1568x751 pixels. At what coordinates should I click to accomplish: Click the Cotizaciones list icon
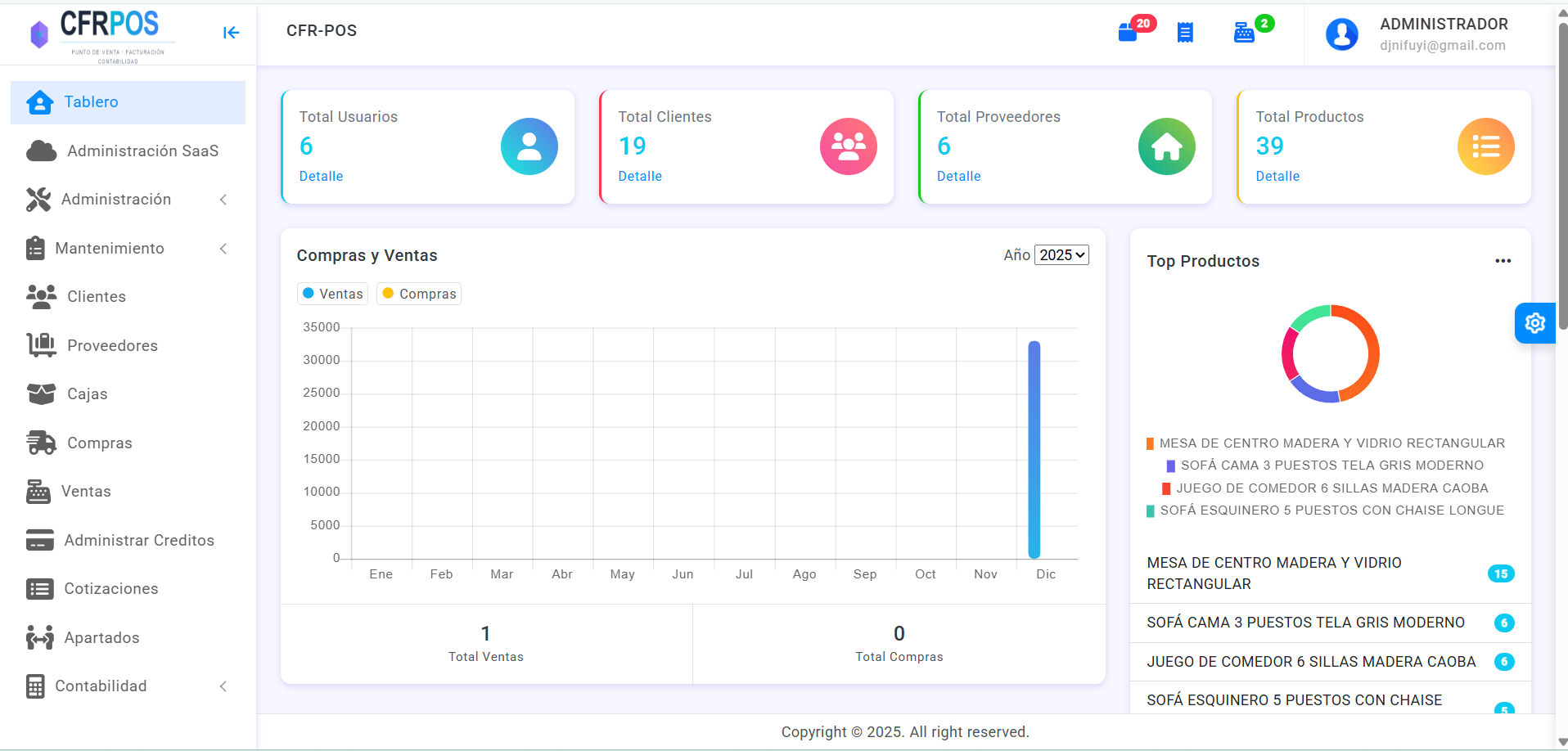pos(40,589)
